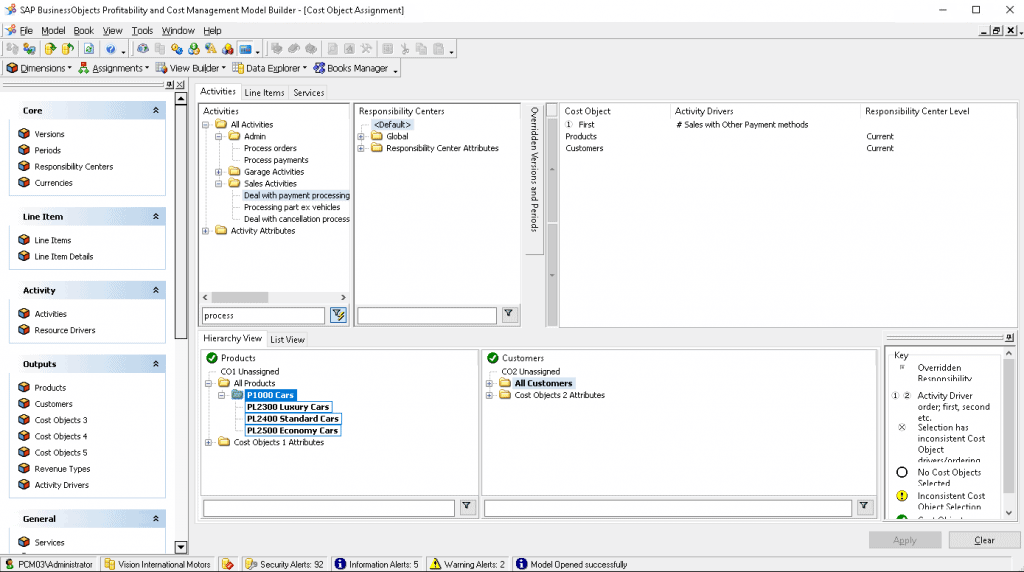Click the Warning Alerts triangle icon
The height and width of the screenshot is (572, 1024).
pyautogui.click(x=435, y=564)
